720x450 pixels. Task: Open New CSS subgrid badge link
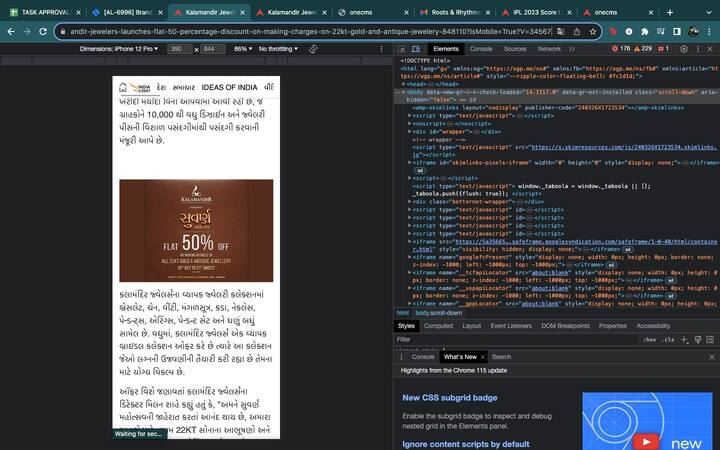coord(450,397)
